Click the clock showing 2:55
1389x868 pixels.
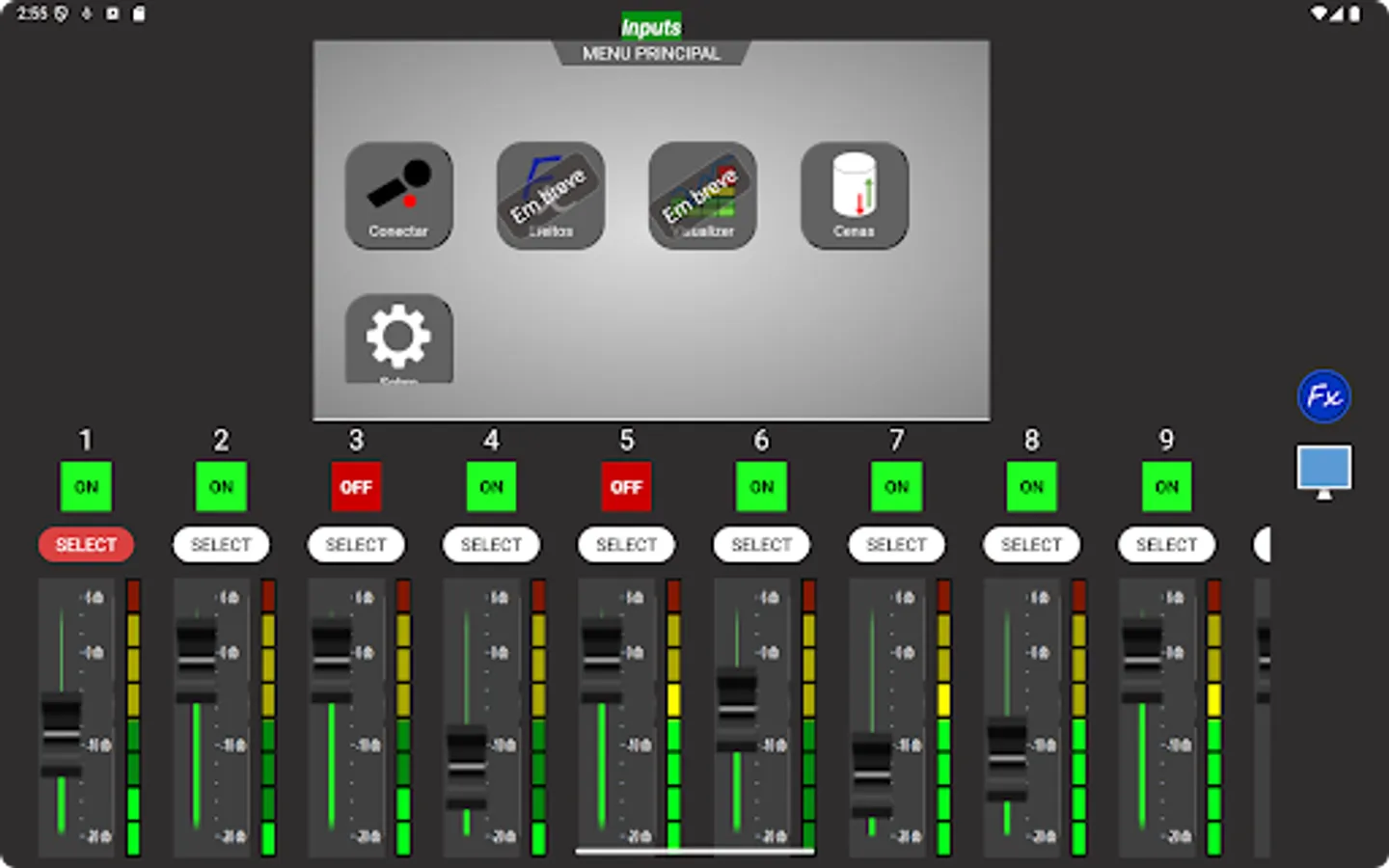(32, 14)
